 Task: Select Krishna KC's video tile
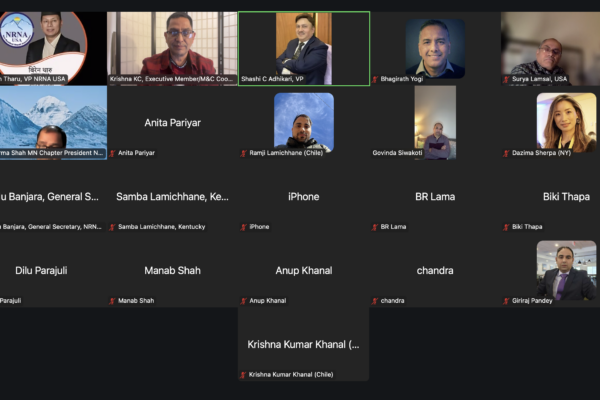point(172,49)
